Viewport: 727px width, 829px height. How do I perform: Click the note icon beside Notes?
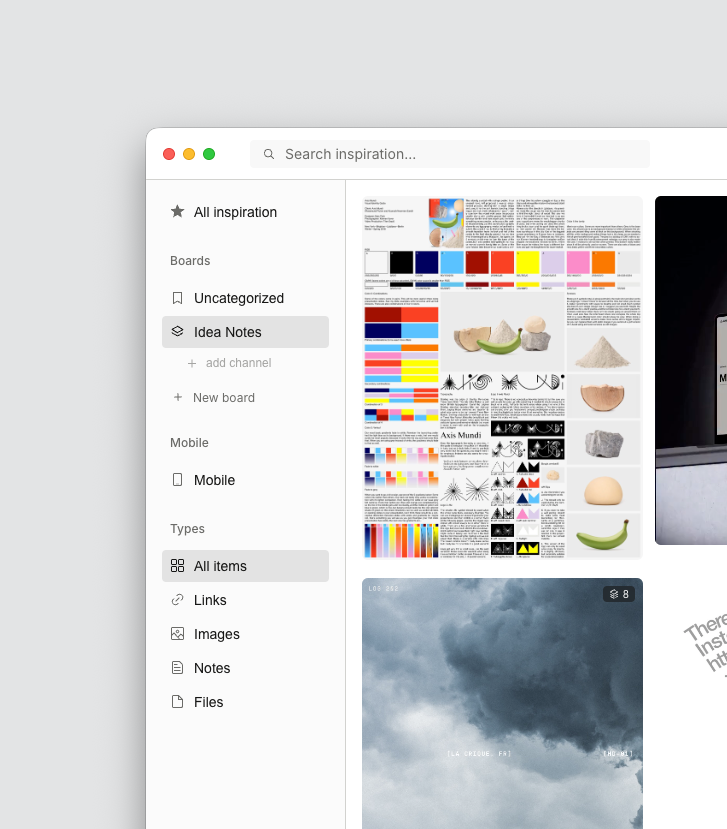pyautogui.click(x=177, y=668)
